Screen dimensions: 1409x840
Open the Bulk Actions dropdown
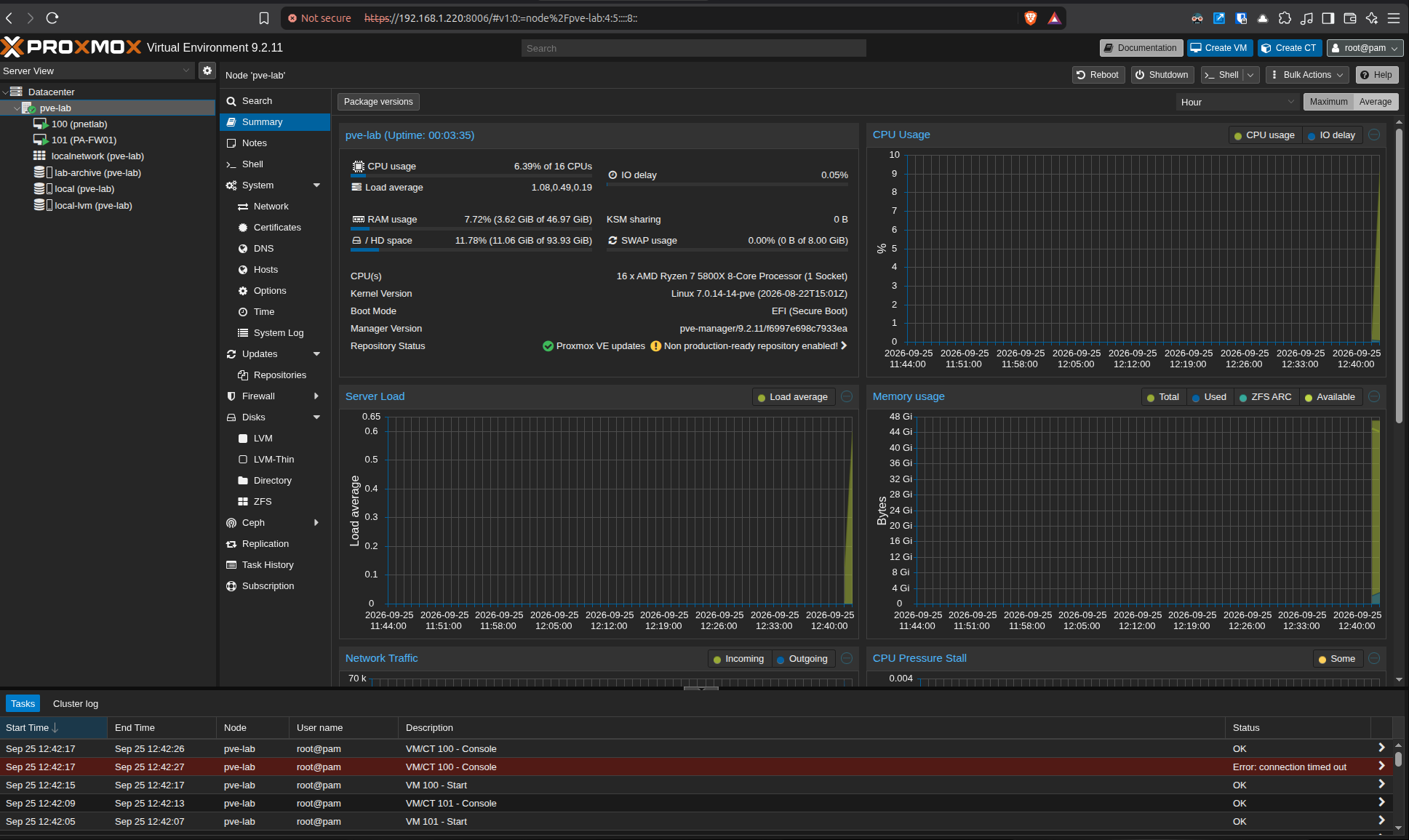[x=1308, y=75]
